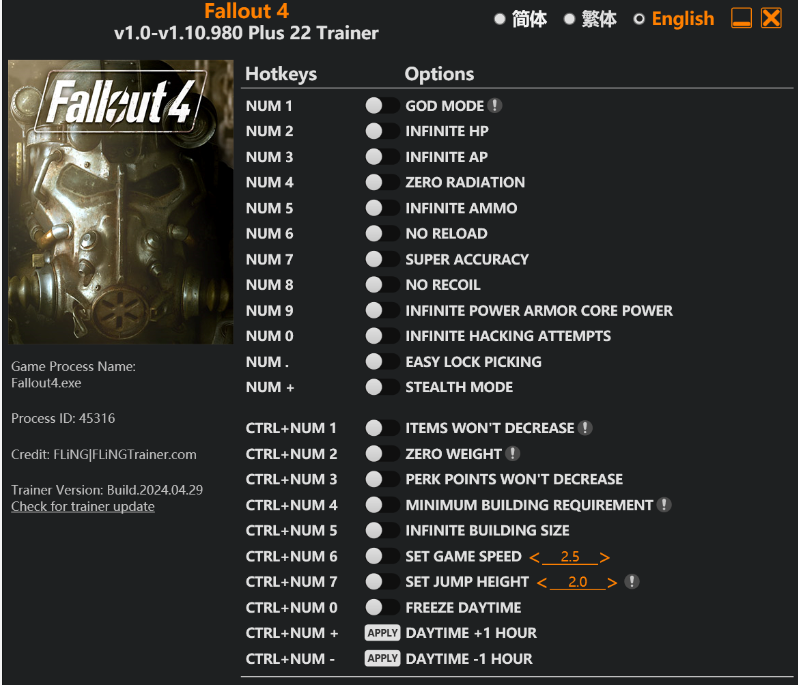Apply Daytime +1 Hour
Viewport: 798px width, 685px height.
pos(382,633)
